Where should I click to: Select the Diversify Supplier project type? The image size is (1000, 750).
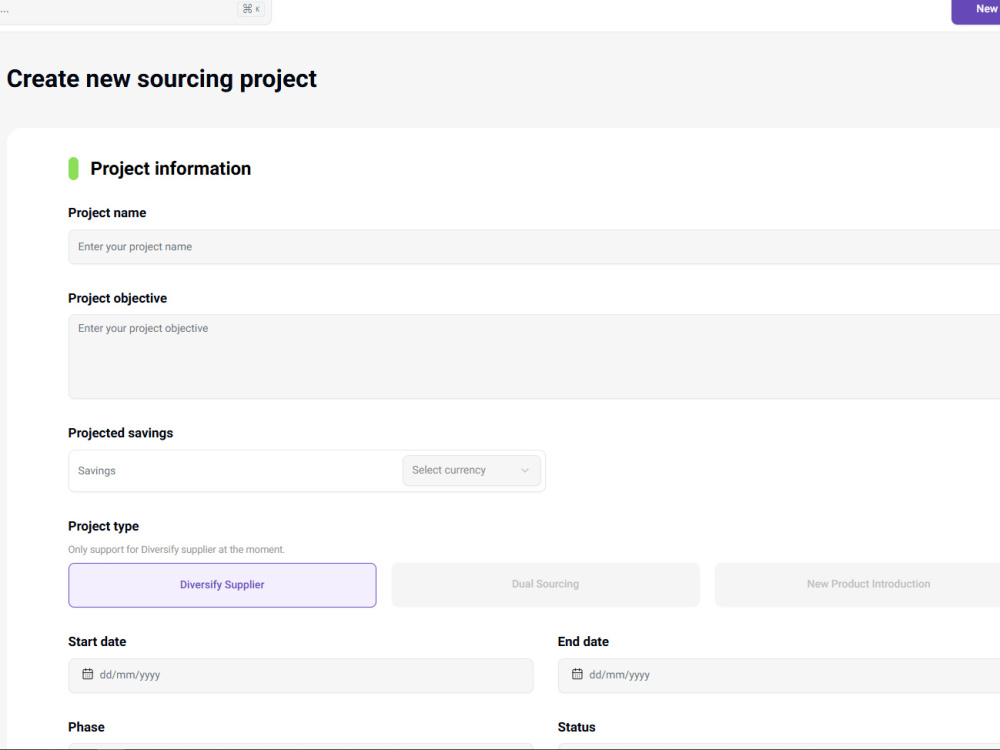222,585
